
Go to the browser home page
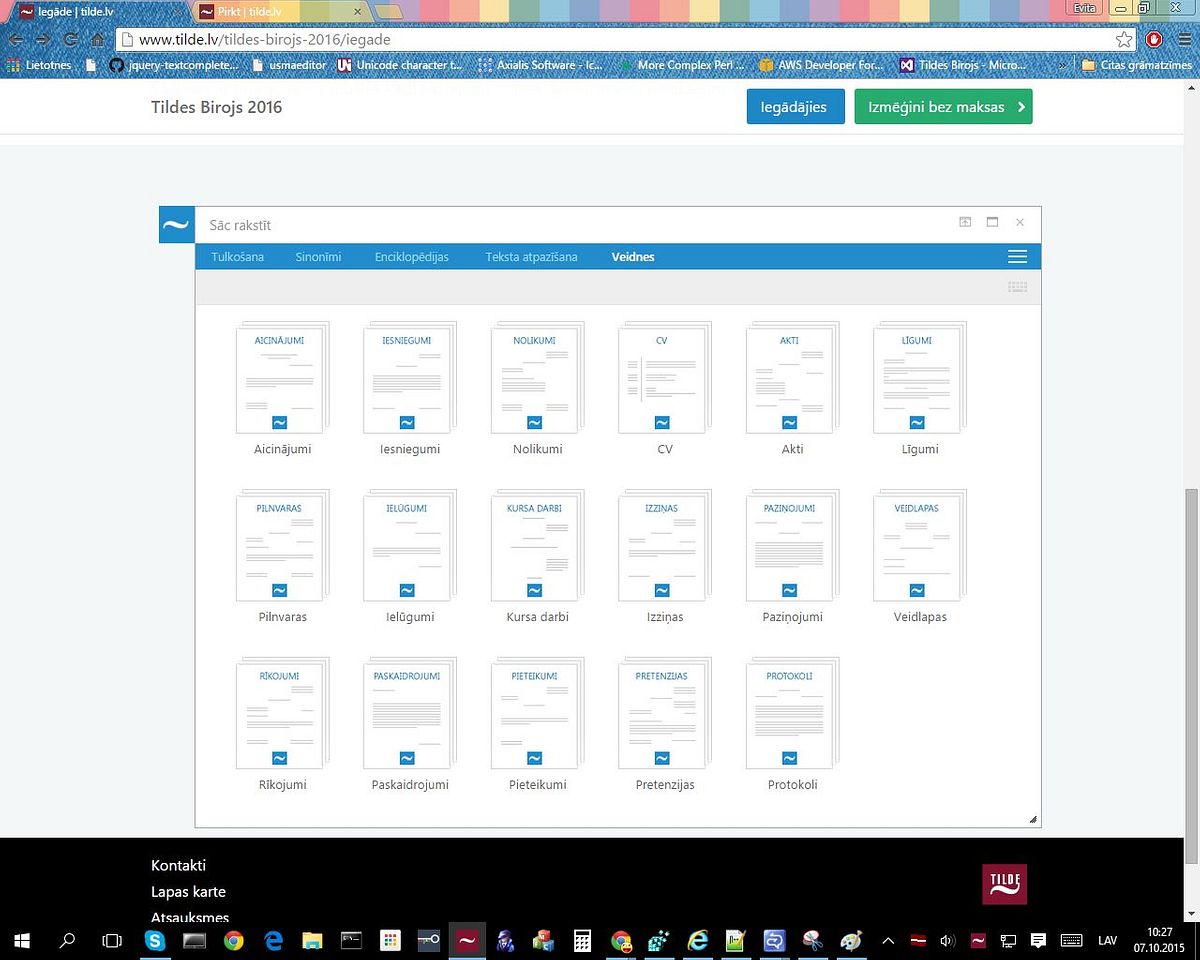[98, 40]
